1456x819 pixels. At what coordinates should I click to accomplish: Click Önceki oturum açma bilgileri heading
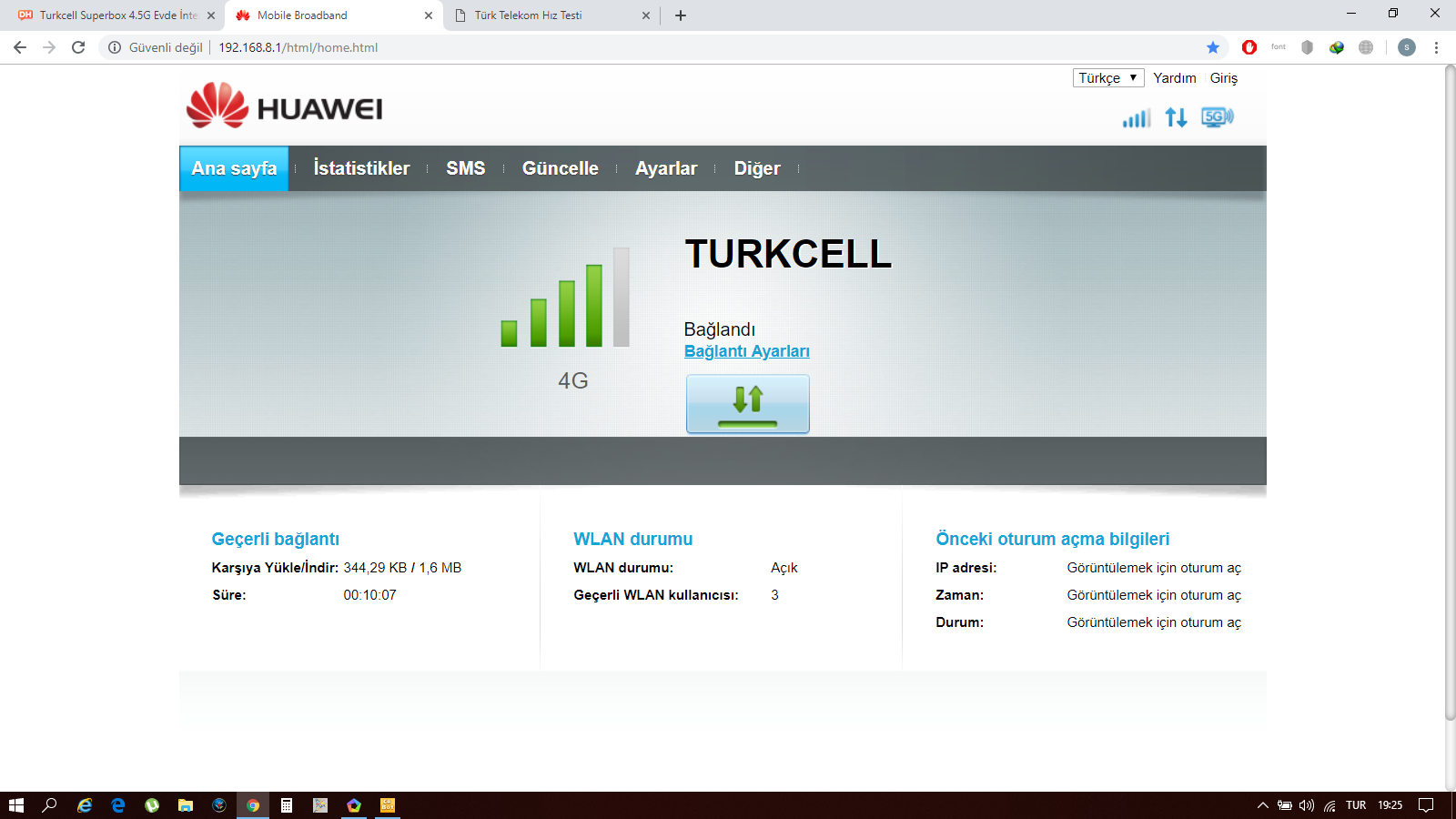tap(1053, 539)
